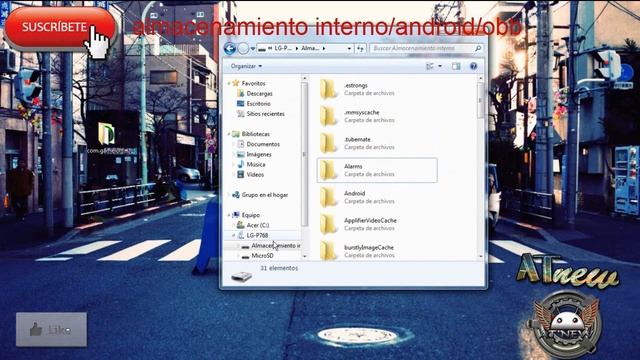Open Help with the question mark icon
Screen dimensions: 640x360
click(x=473, y=66)
